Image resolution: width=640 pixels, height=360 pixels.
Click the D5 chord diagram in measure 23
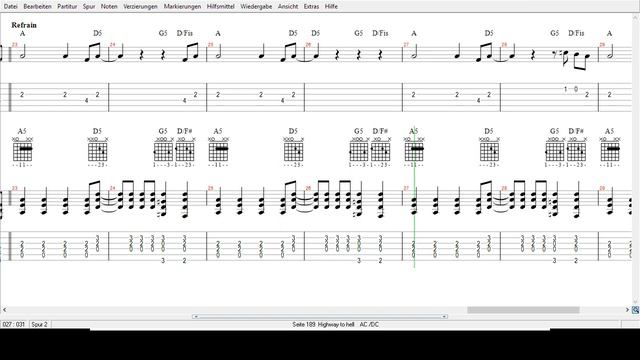tap(98, 152)
